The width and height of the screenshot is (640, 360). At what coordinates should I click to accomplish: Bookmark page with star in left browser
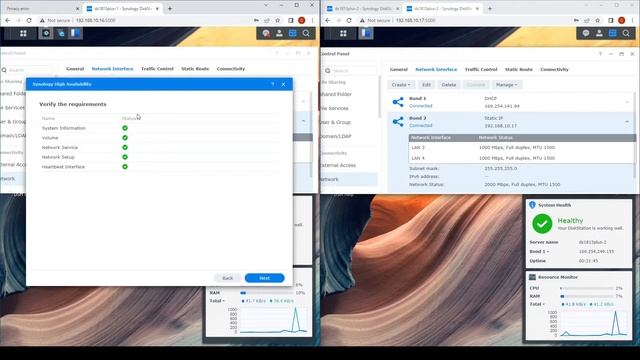pyautogui.click(x=278, y=20)
